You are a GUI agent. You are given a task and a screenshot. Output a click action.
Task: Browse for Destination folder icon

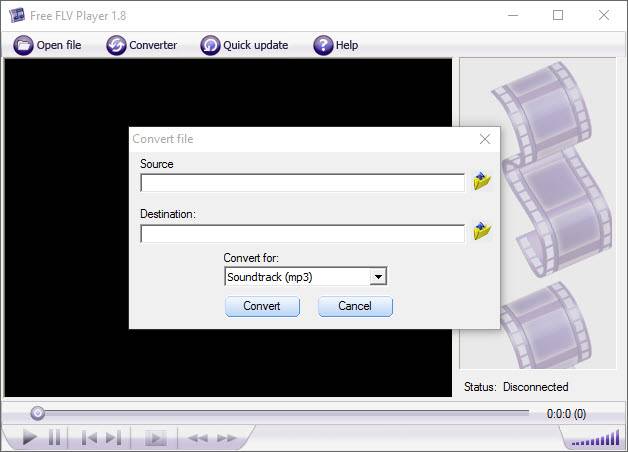(x=482, y=232)
